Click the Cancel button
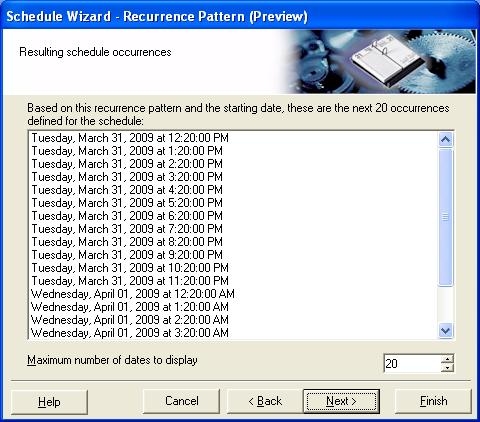Screen dimensions: 480x422 pos(182,401)
